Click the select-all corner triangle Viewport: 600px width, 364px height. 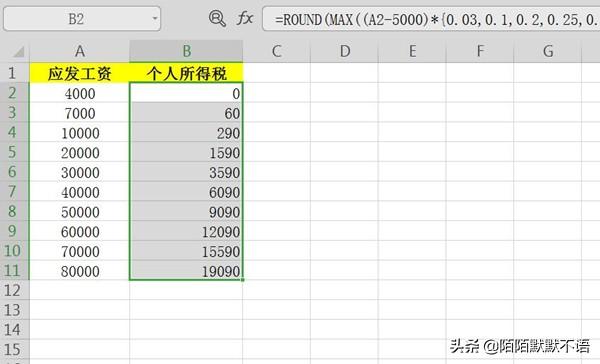18,51
